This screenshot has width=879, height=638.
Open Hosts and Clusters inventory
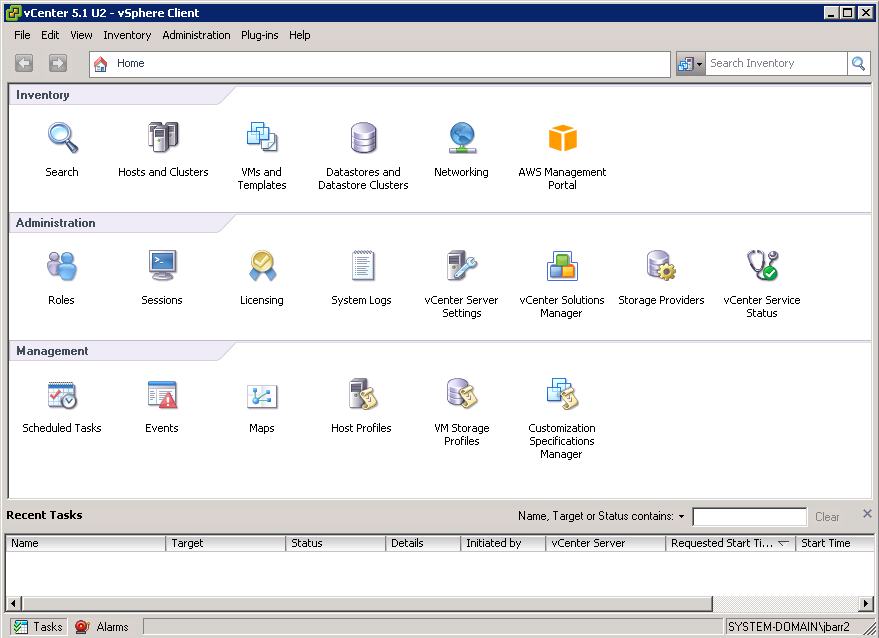tap(163, 138)
